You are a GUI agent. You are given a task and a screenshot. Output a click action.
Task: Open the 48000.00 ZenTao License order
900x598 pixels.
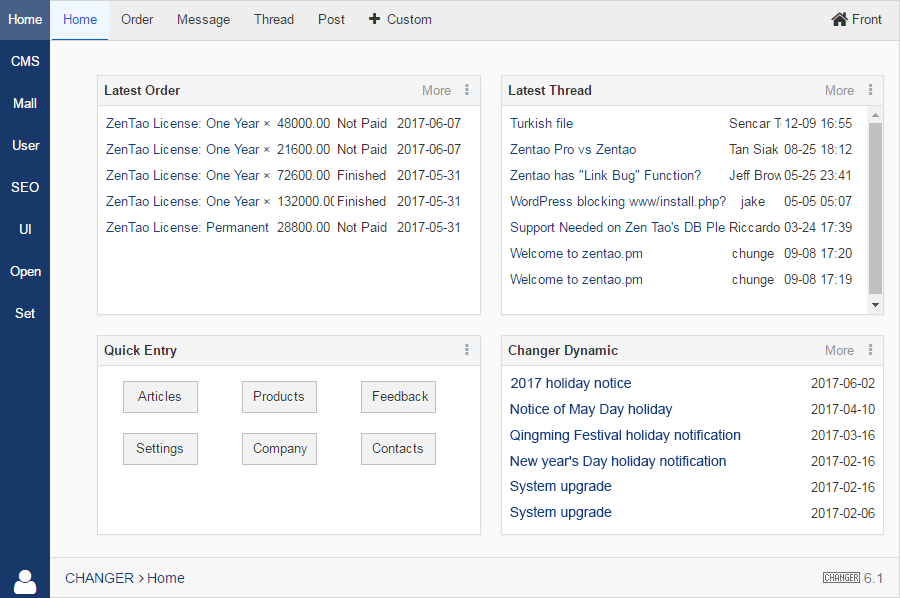tap(188, 123)
